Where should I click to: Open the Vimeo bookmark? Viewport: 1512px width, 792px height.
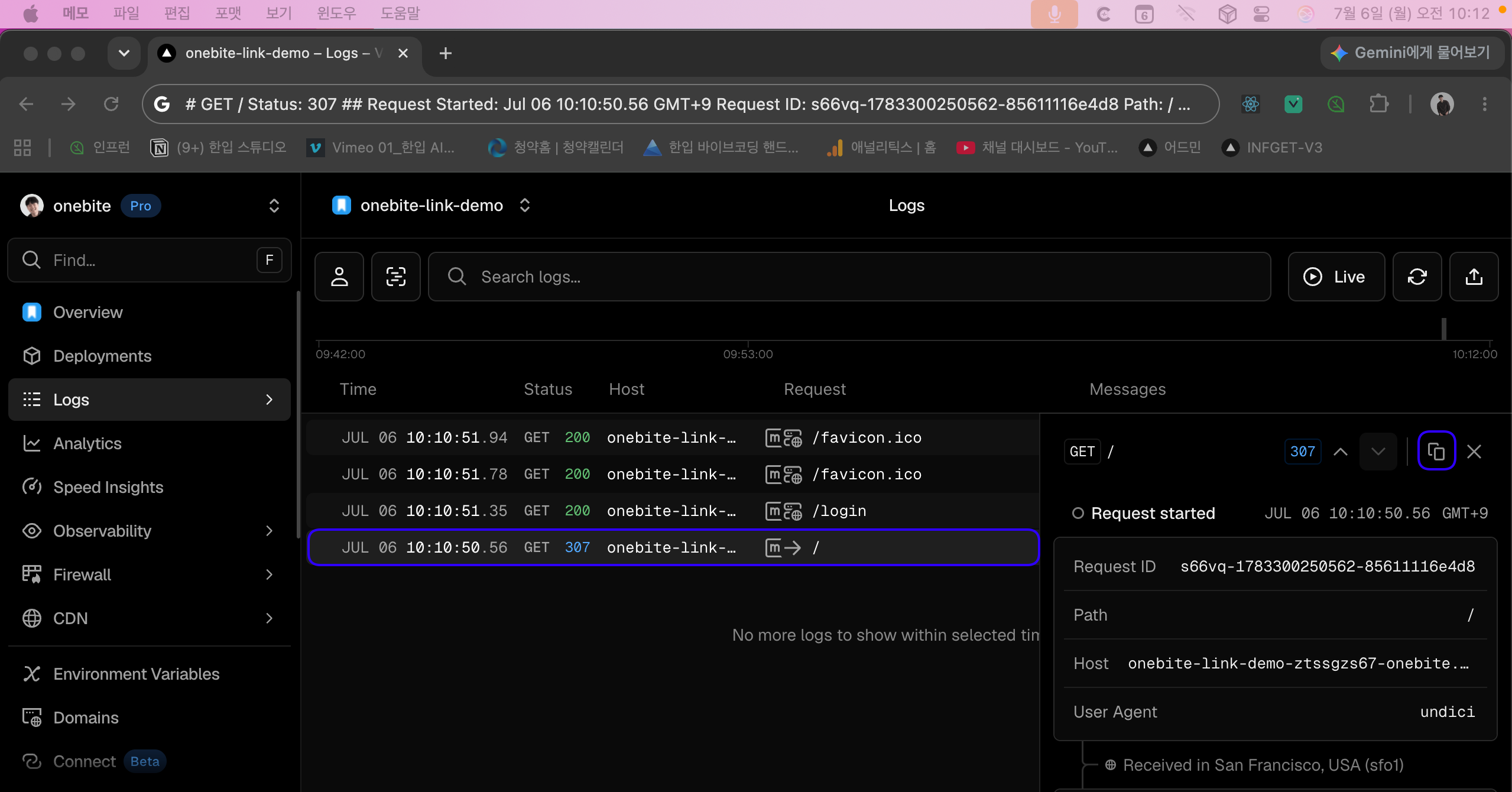click(x=382, y=147)
